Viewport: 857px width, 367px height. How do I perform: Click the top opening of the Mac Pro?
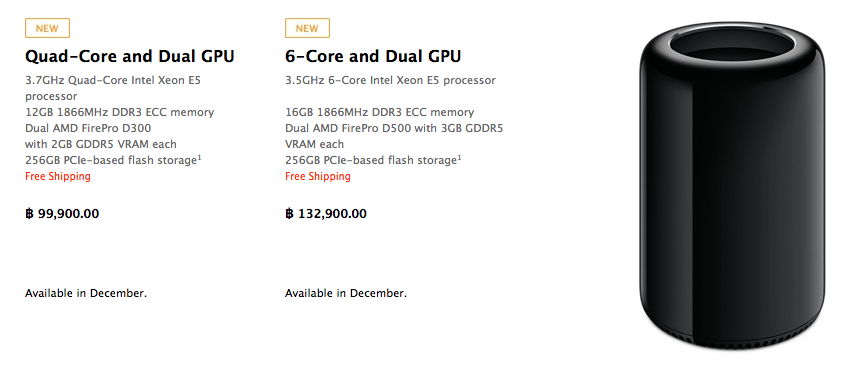tap(731, 48)
